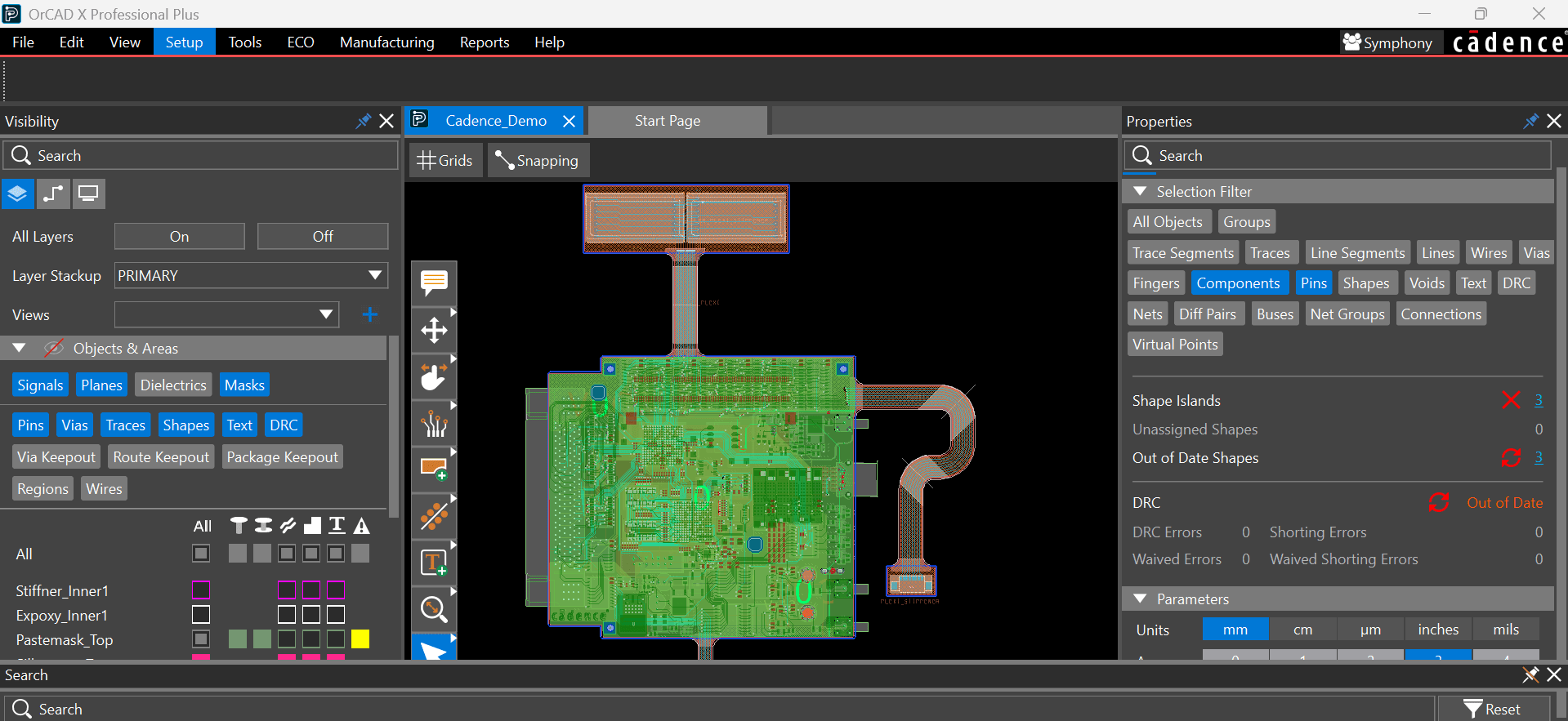Open the Out of Date Shapes count link
This screenshot has height=721, width=1568.
(x=1539, y=458)
